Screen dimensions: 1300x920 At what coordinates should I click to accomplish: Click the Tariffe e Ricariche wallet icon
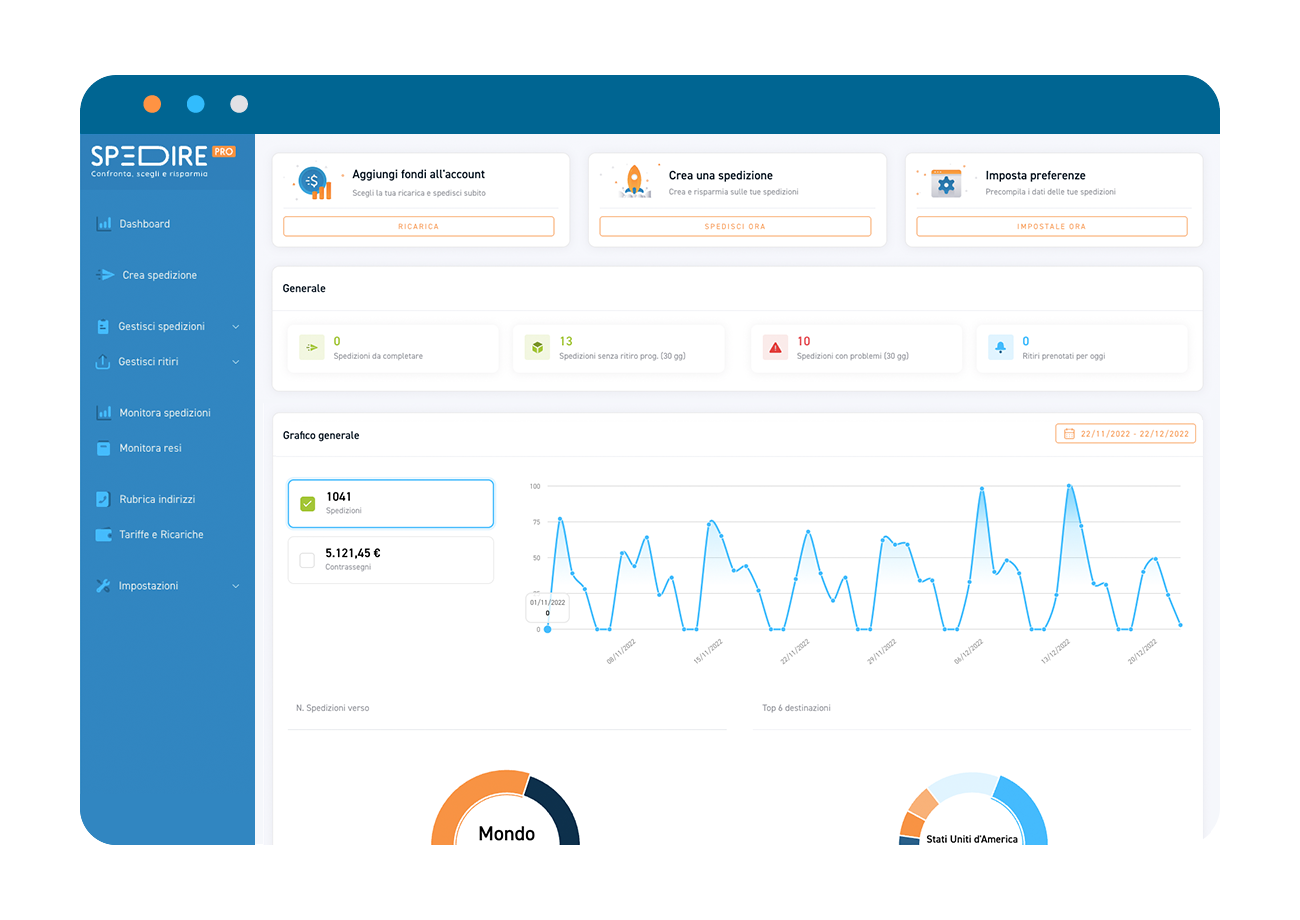tap(103, 534)
